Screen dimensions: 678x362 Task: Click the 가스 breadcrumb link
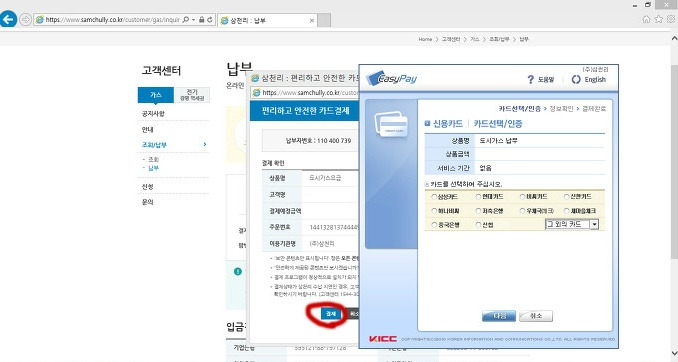[475, 39]
